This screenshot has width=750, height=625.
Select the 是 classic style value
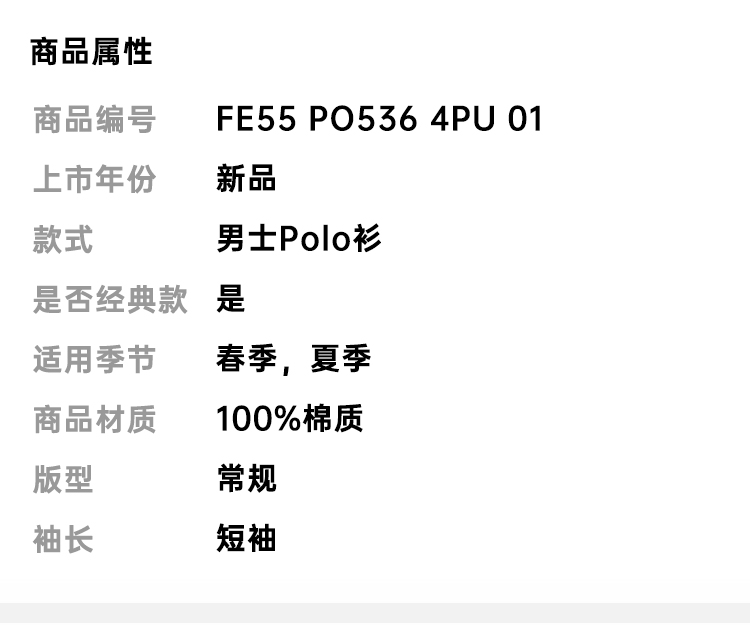coord(231,299)
